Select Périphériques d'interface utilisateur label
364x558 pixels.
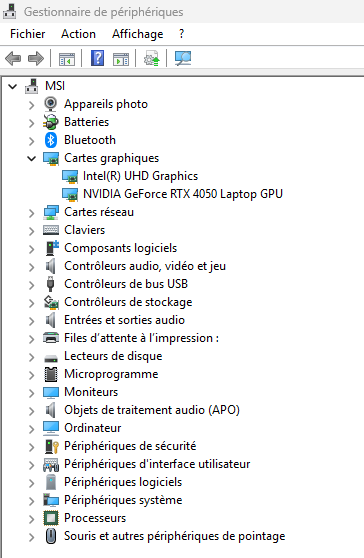(157, 464)
